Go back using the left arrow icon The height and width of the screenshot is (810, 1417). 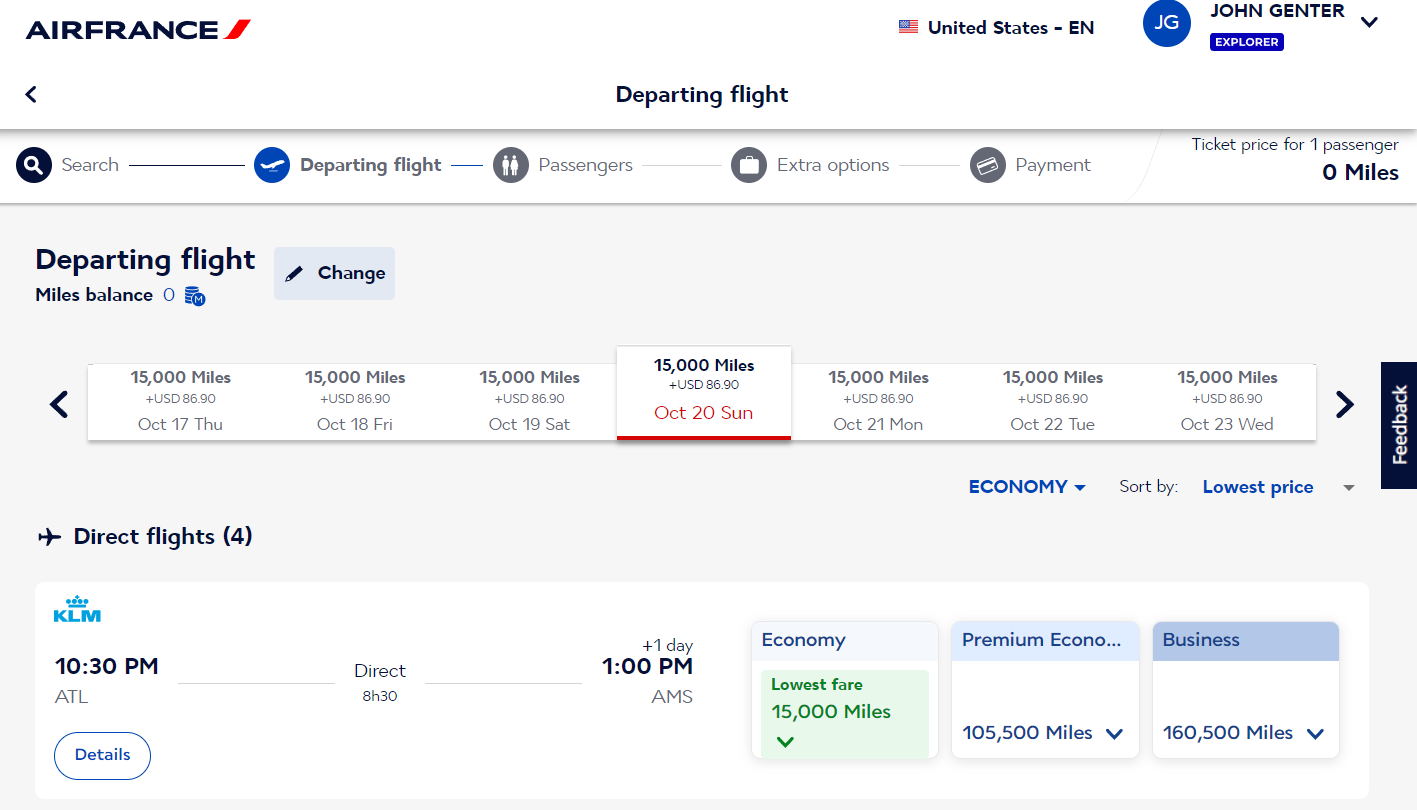pos(31,94)
